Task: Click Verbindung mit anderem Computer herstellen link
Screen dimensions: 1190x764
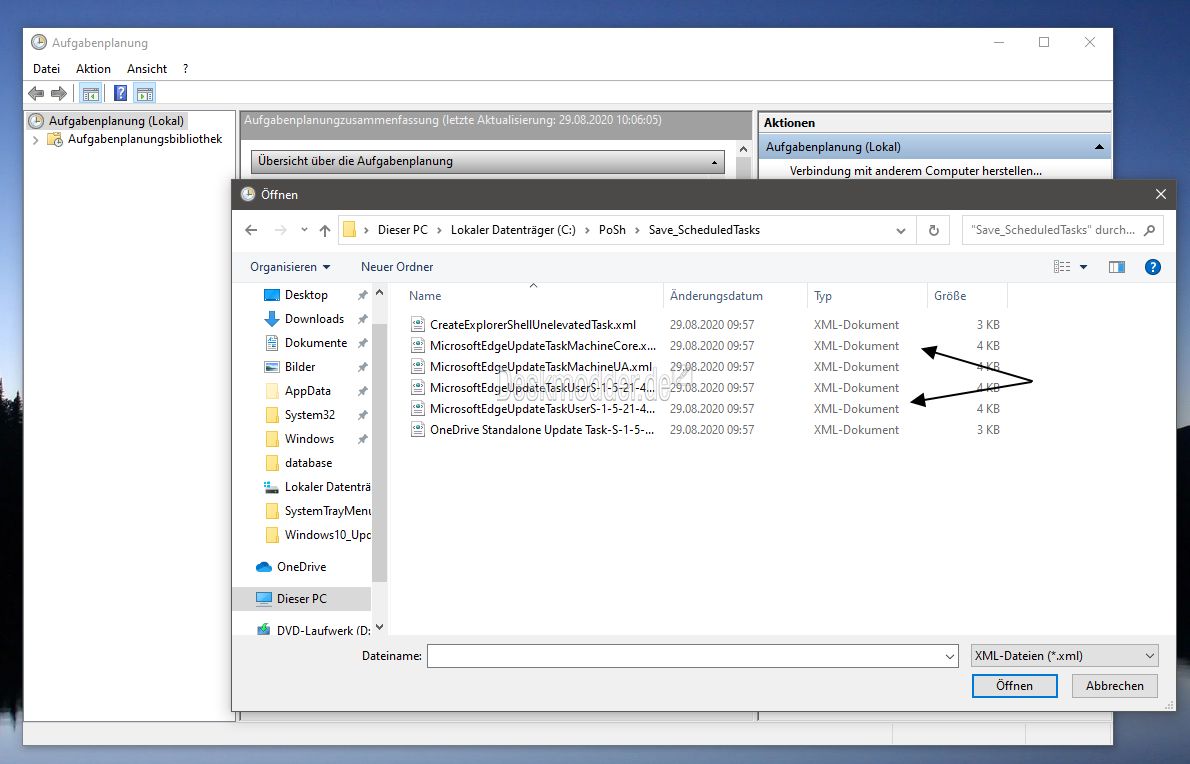Action: pos(915,171)
